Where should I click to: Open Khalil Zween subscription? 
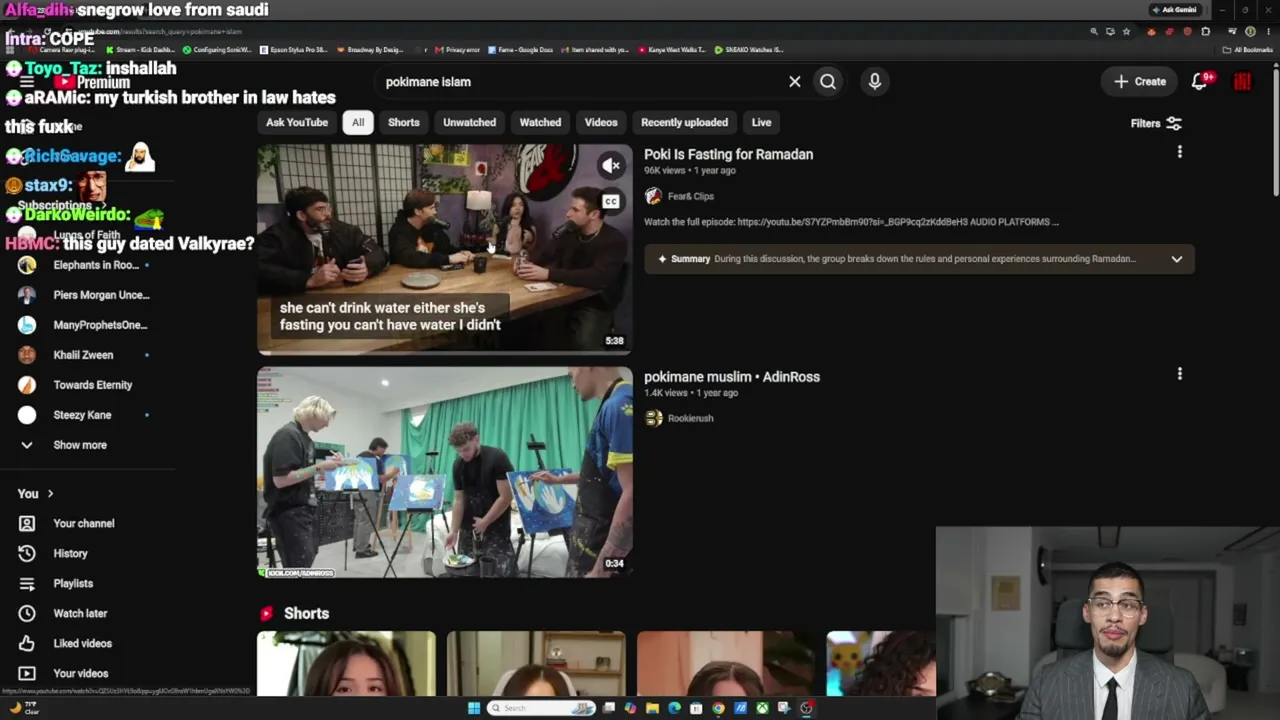click(x=84, y=355)
